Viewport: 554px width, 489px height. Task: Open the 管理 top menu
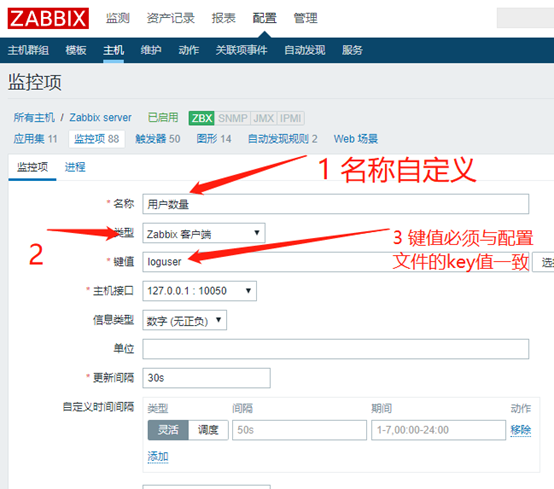306,18
